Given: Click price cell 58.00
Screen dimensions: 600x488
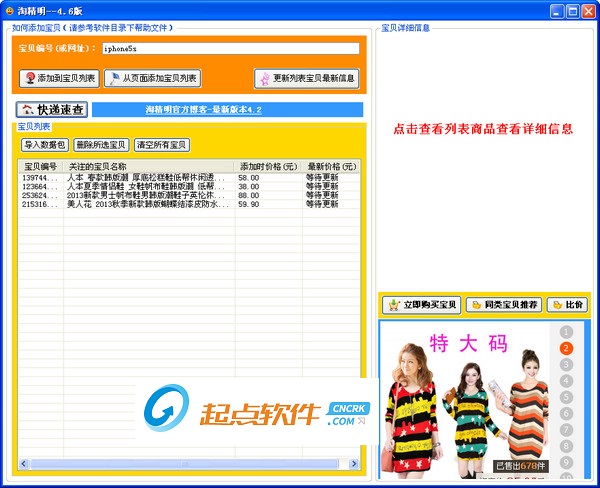Looking at the screenshot, I should click(x=248, y=178).
